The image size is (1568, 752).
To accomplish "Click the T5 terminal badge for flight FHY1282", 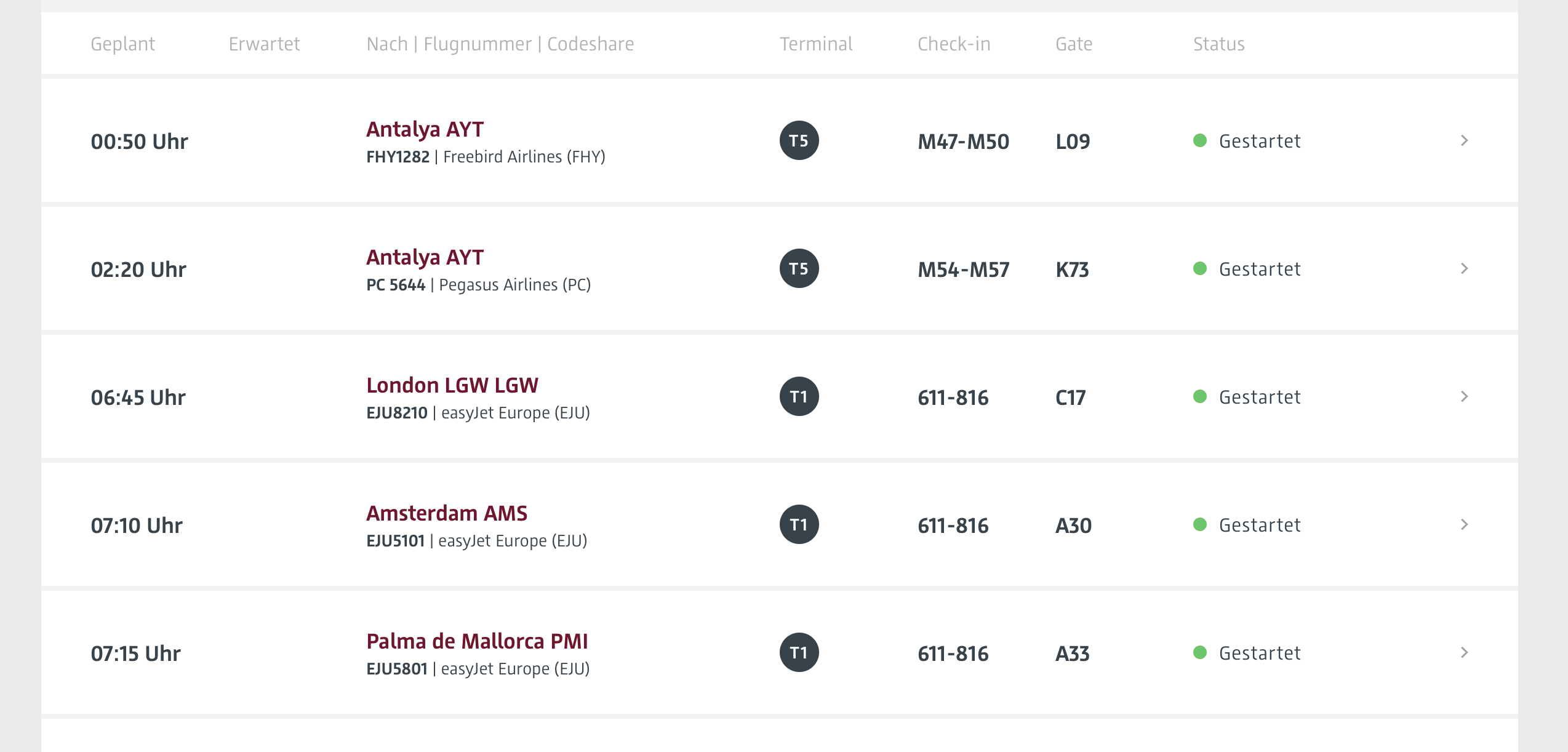I will [799, 140].
